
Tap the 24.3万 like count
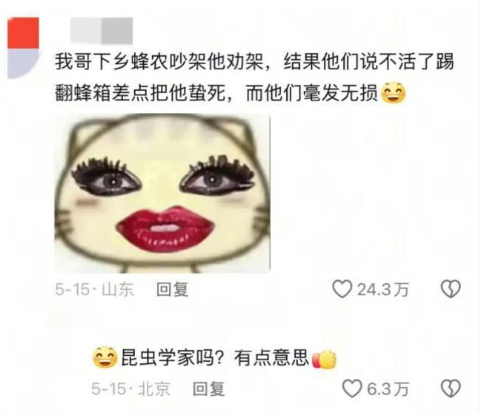(383, 289)
